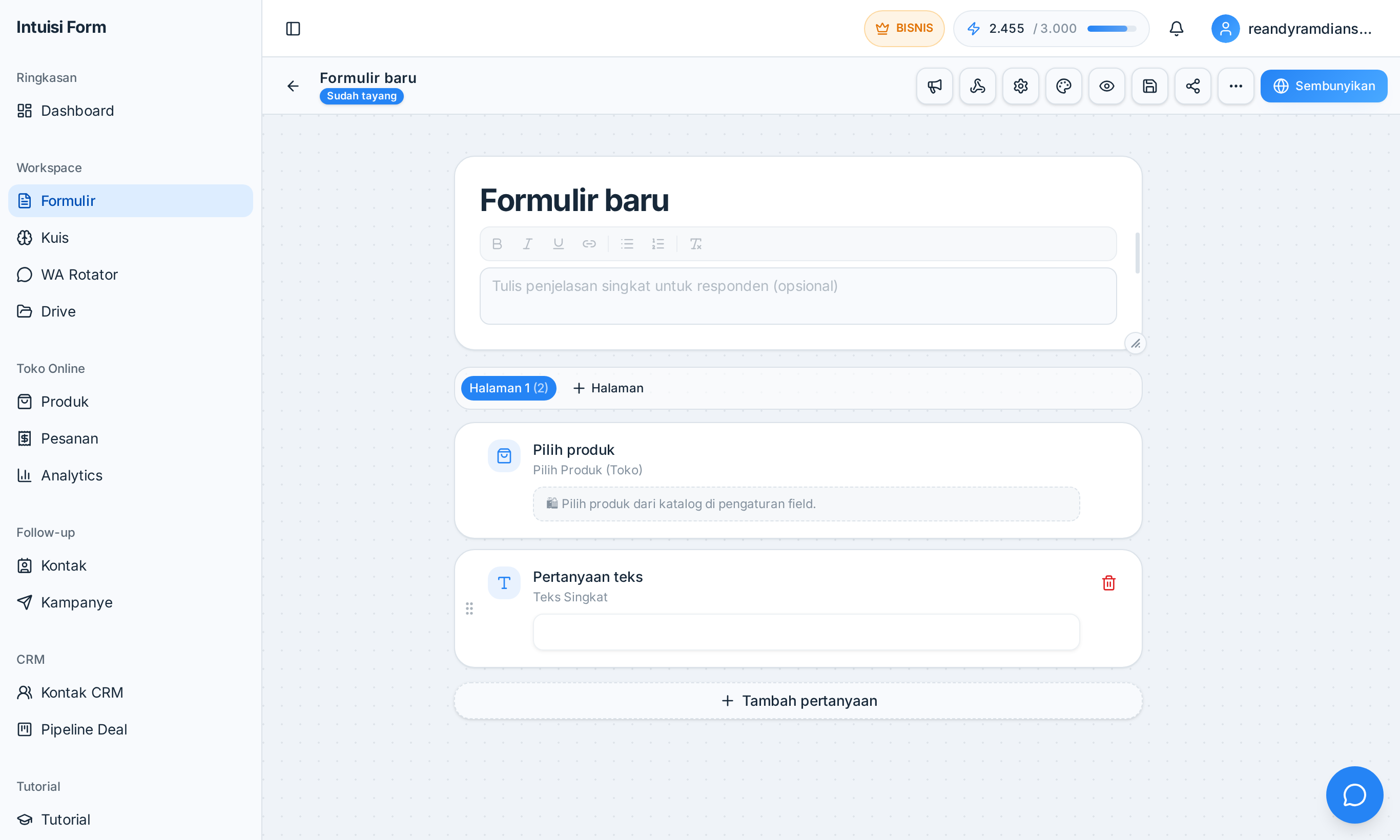Viewport: 1400px width, 840px height.
Task: Insert a numbered list
Action: tap(657, 244)
